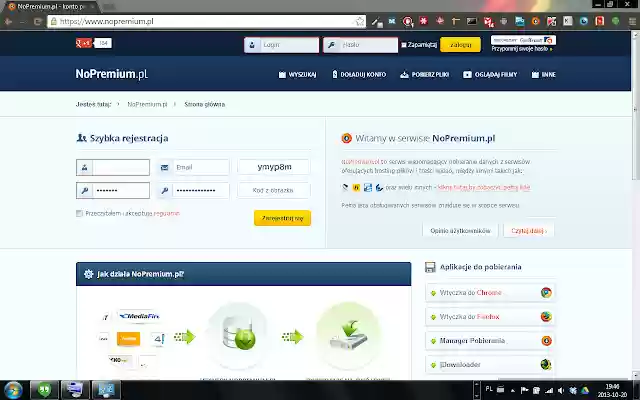Click the Czytaj dalej button
The height and width of the screenshot is (400, 640).
point(529,231)
